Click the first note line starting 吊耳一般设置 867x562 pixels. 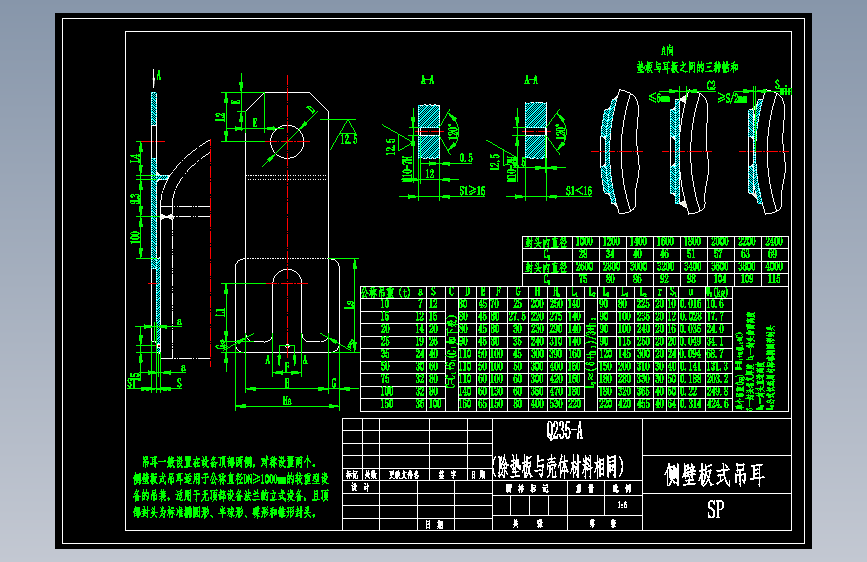pos(229,462)
